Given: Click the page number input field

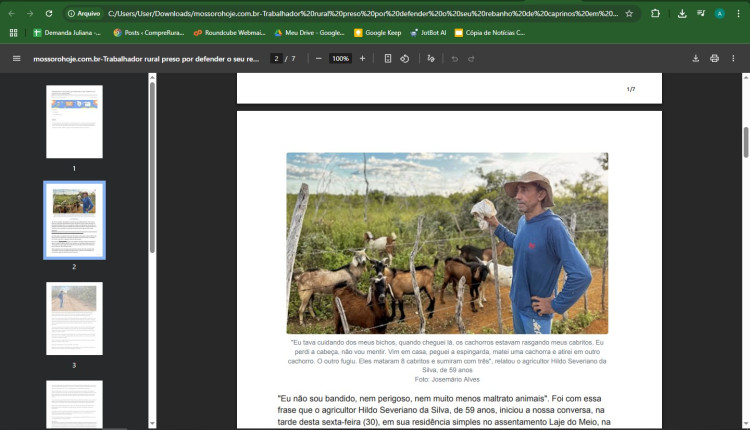Looking at the screenshot, I should pos(277,59).
